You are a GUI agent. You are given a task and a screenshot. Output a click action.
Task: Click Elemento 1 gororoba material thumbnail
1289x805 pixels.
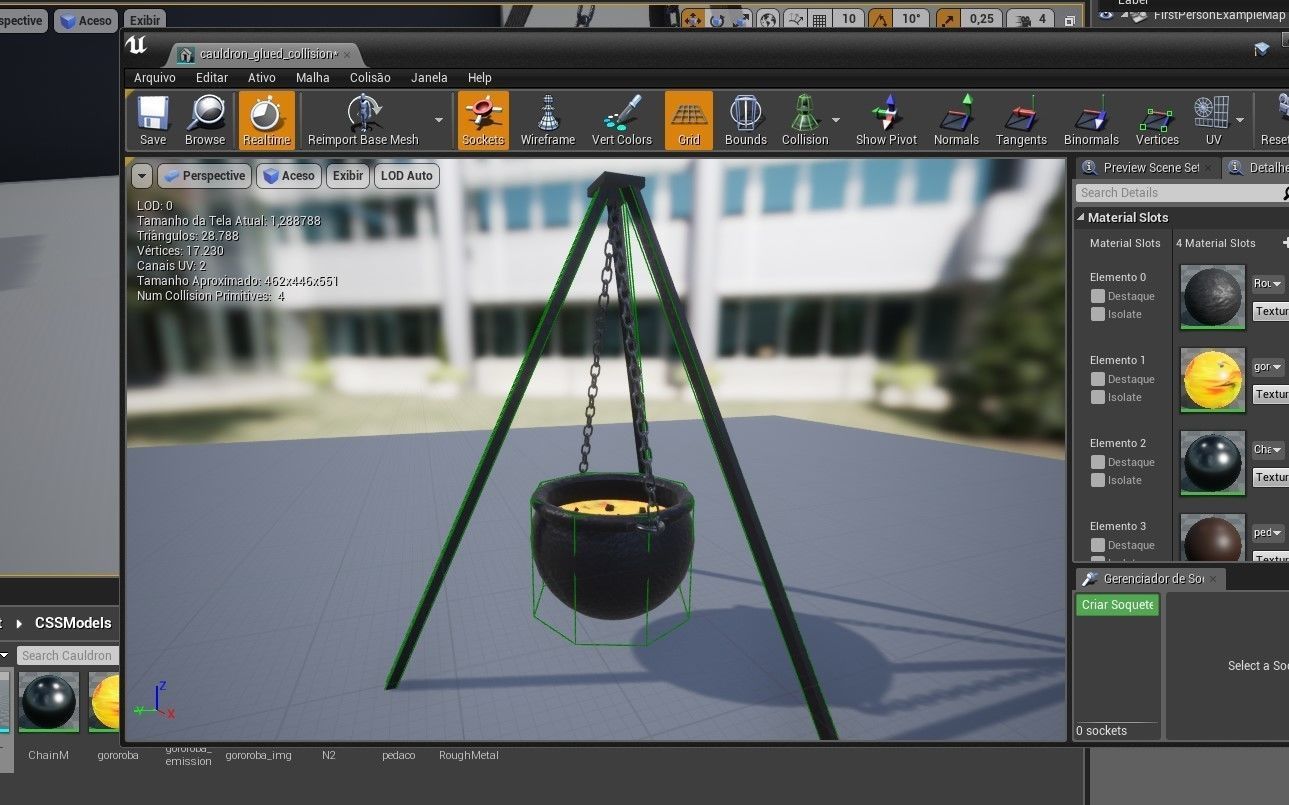pos(1213,380)
